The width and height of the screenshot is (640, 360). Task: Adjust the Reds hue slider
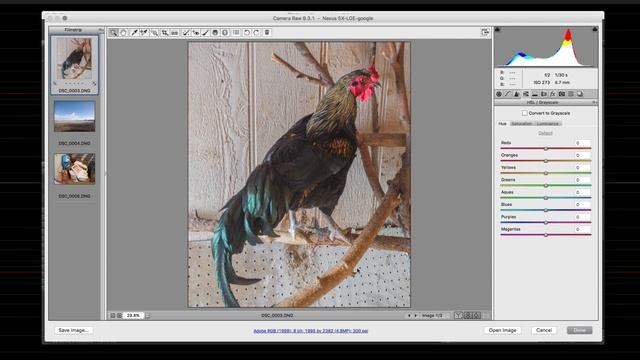pyautogui.click(x=546, y=149)
